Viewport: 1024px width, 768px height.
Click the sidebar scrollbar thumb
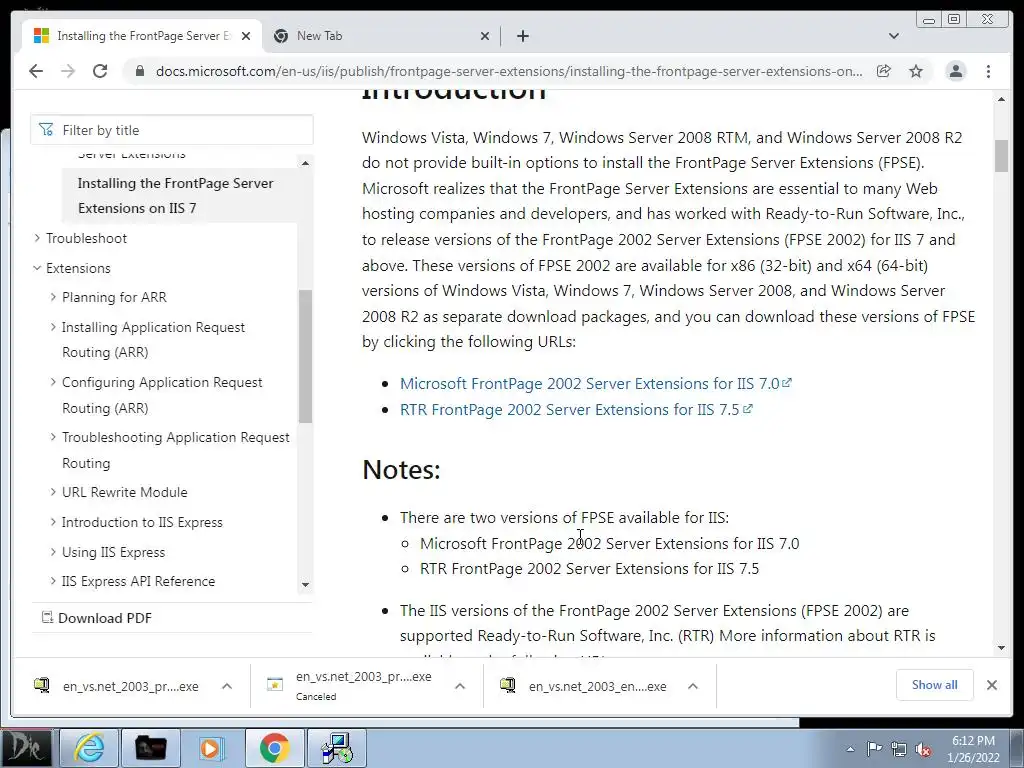coord(305,356)
